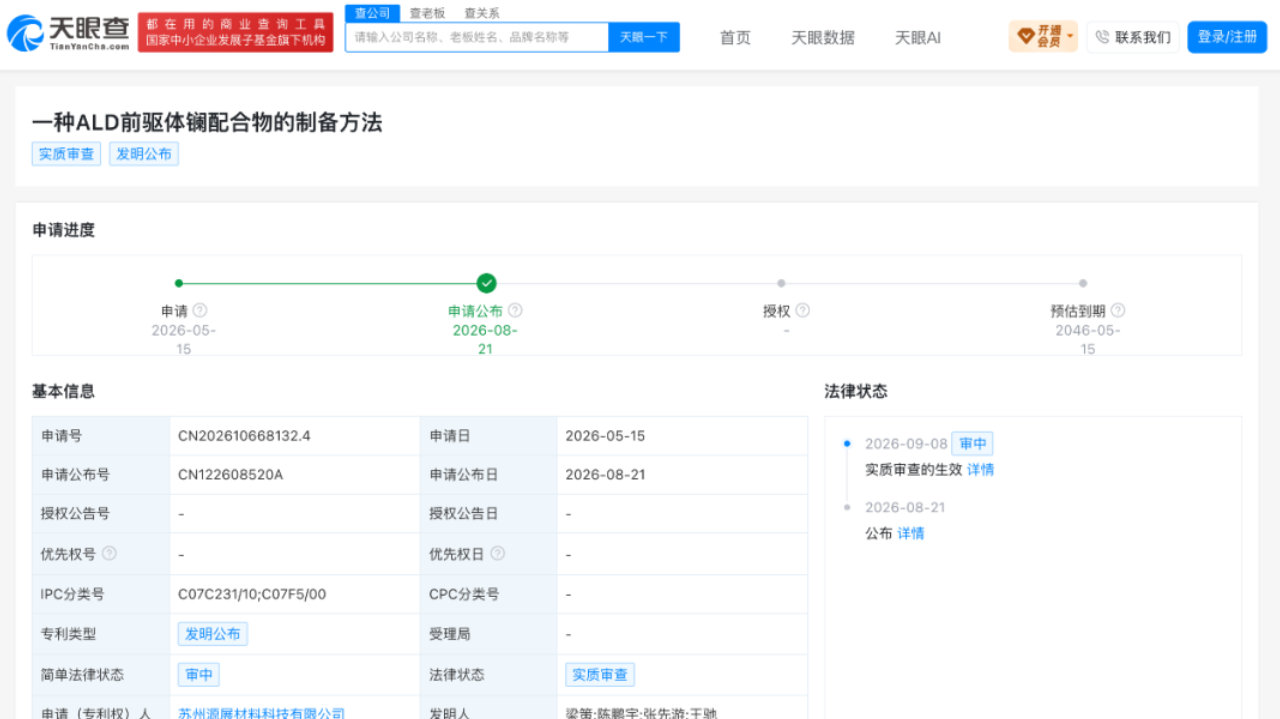Click the 审中 tag in 法律状态 timeline
Screen dimensions: 1280x719
972,444
